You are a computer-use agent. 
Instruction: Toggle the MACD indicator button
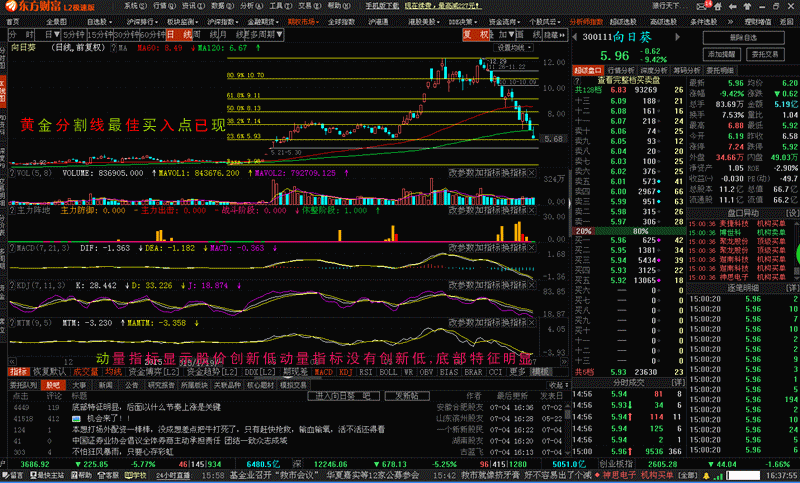[323, 372]
